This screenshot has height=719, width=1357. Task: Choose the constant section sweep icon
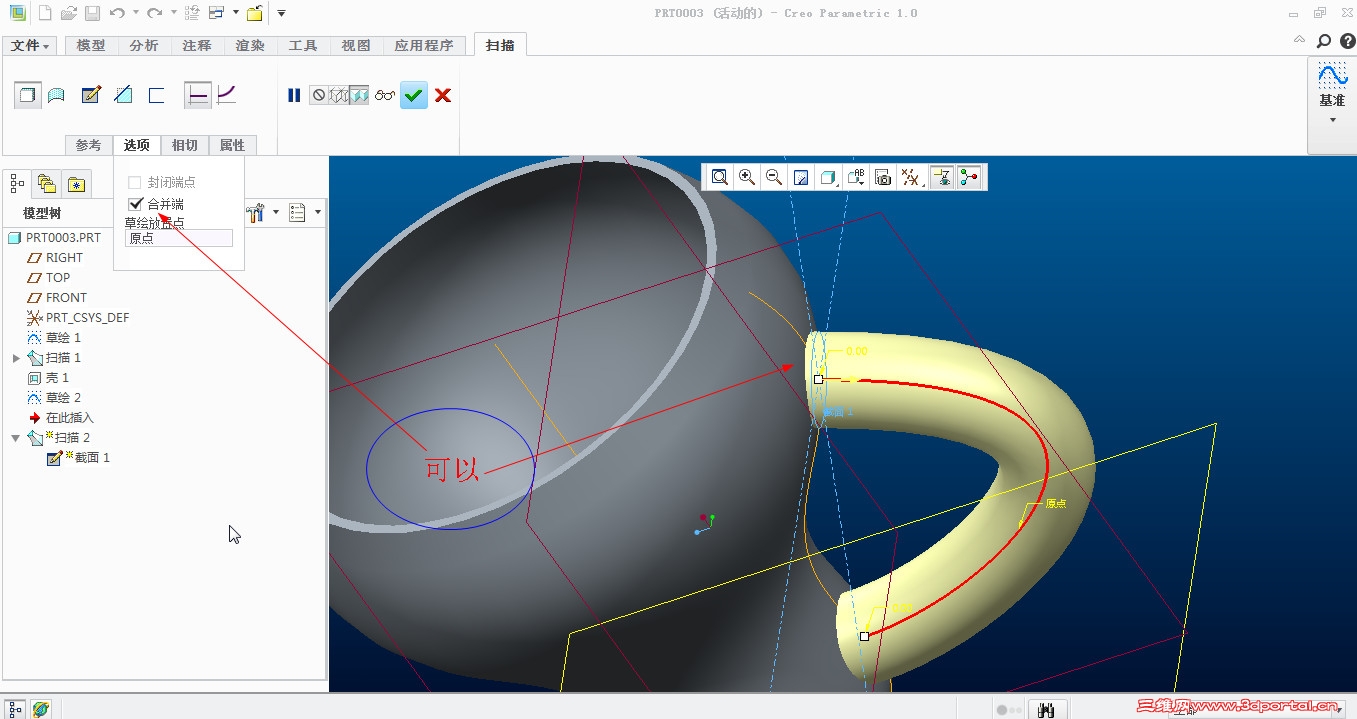pos(198,95)
